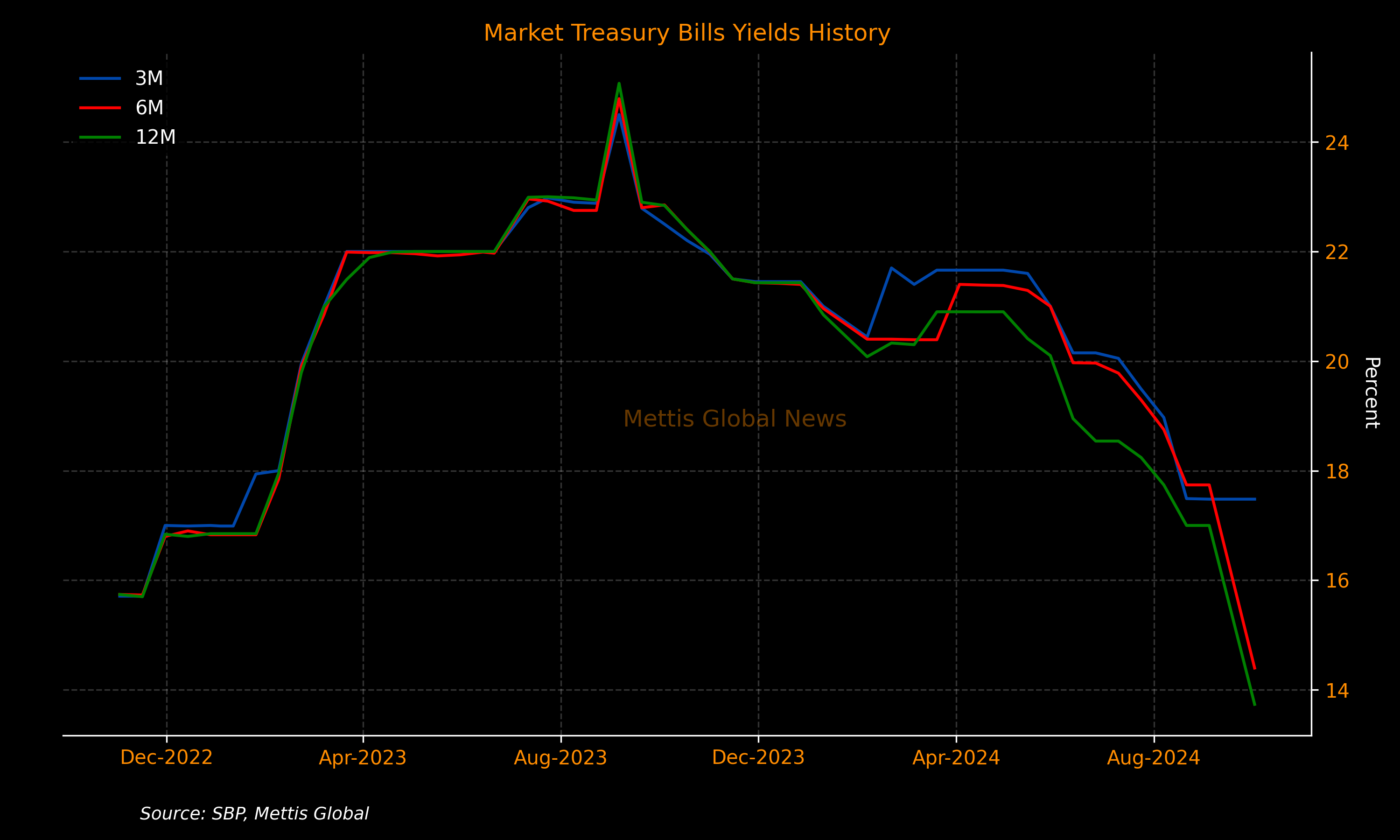Click the Mettis Global News watermark

pos(735,419)
